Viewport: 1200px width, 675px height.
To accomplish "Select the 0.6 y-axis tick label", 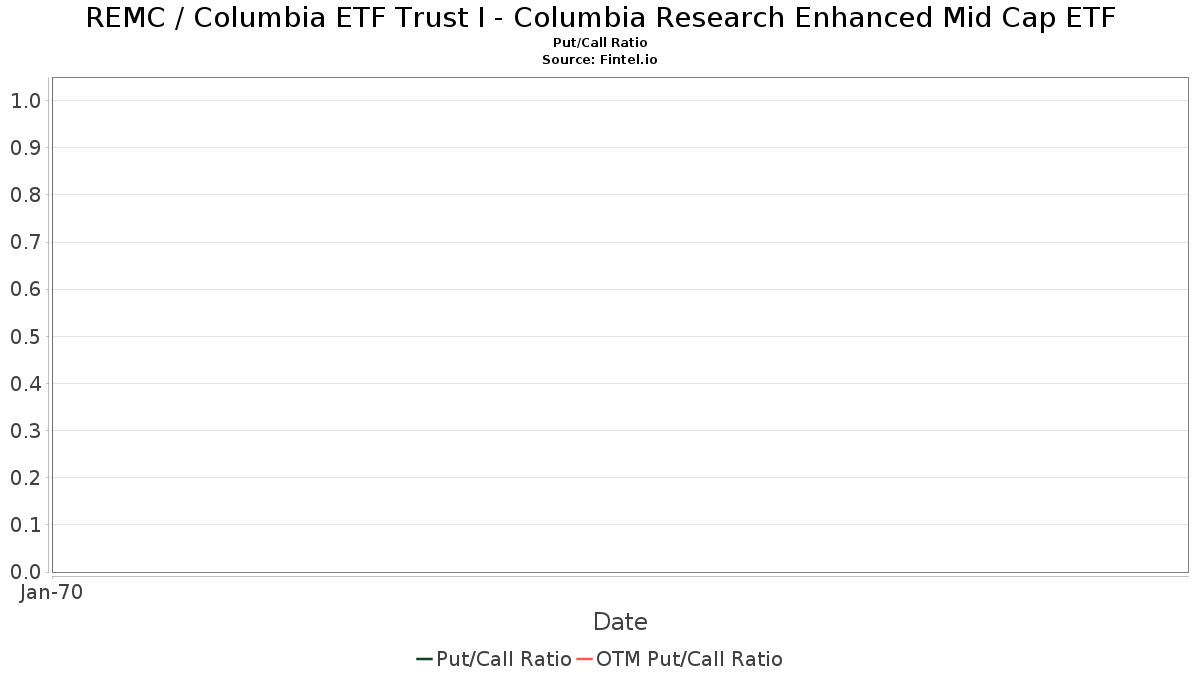I will (x=25, y=290).
